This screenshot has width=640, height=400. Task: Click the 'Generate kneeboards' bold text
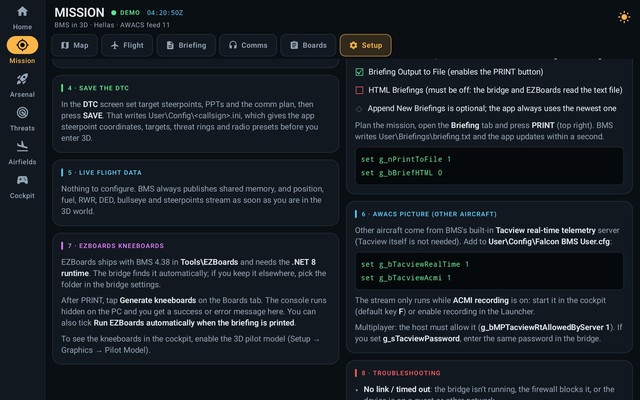click(x=158, y=300)
